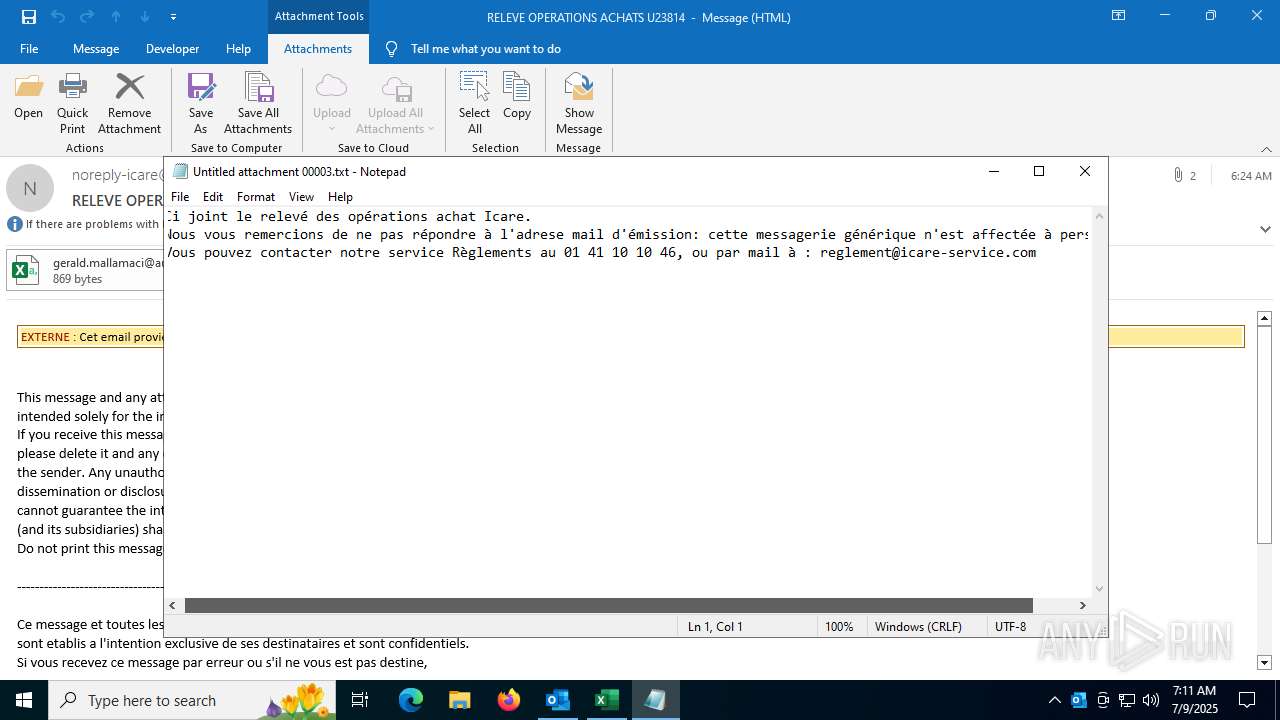Click the info bar about message display problems
The height and width of the screenshot is (720, 1280).
point(84,224)
